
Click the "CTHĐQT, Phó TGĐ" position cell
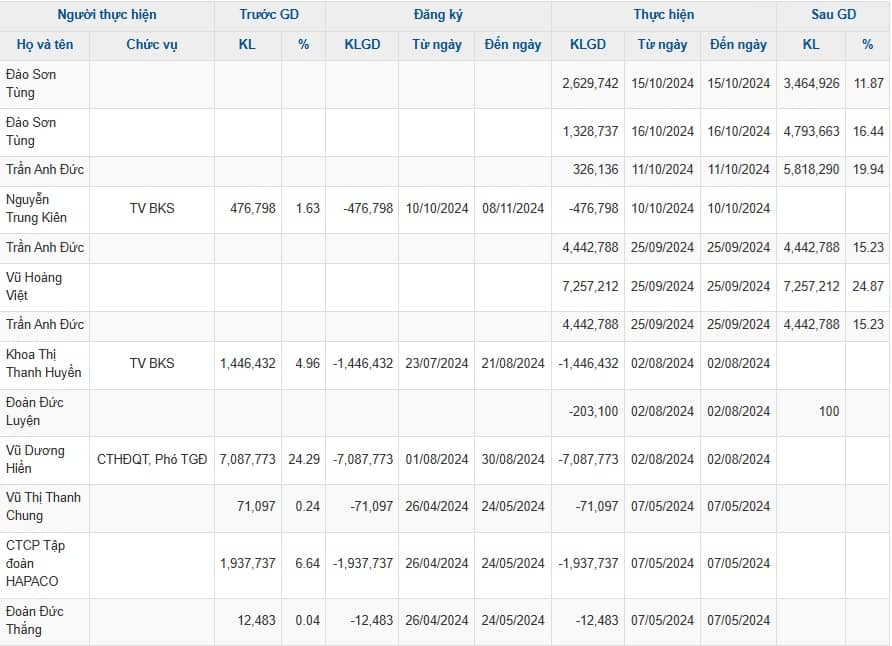(x=152, y=459)
